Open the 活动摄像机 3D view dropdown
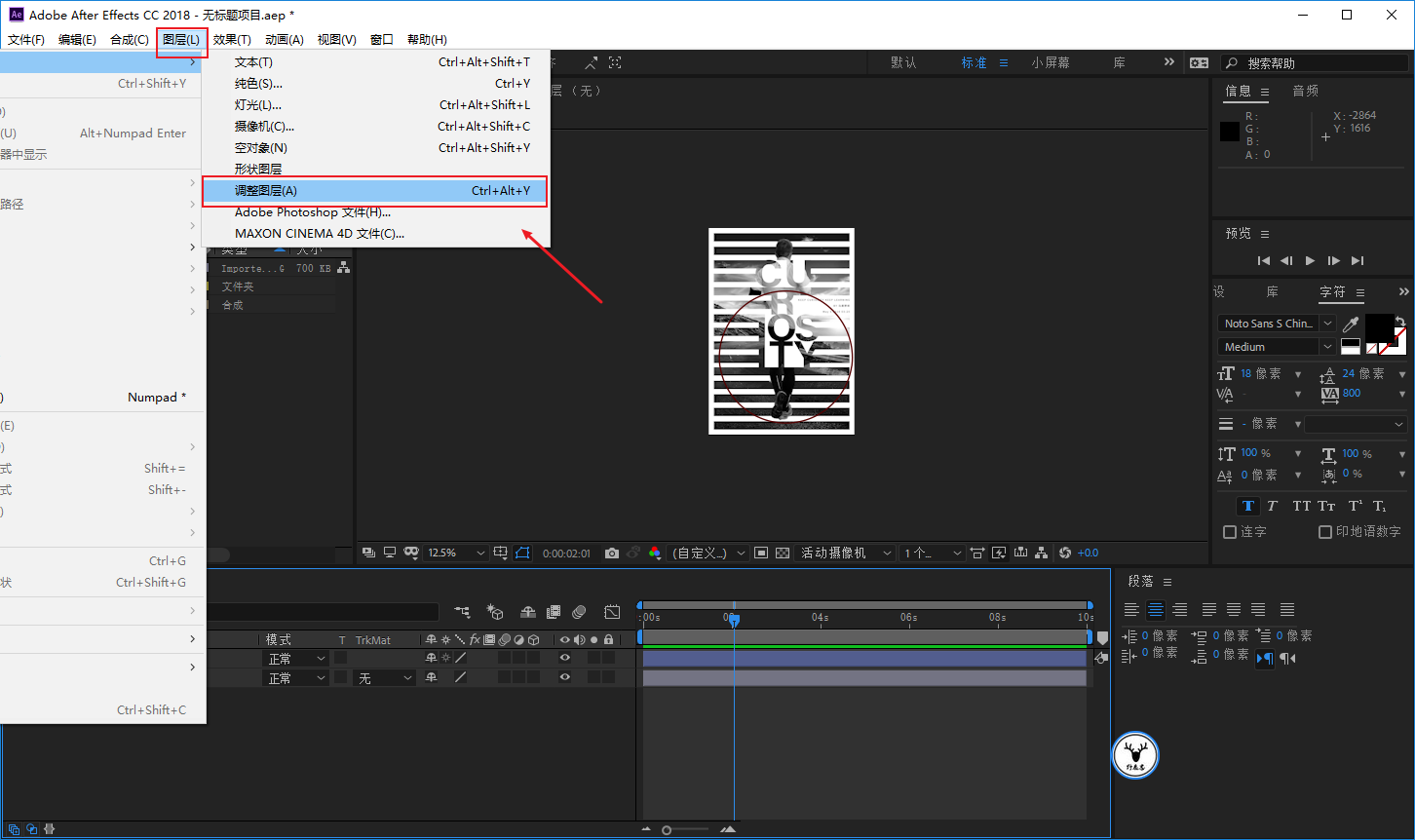This screenshot has height=840, width=1415. coord(845,553)
